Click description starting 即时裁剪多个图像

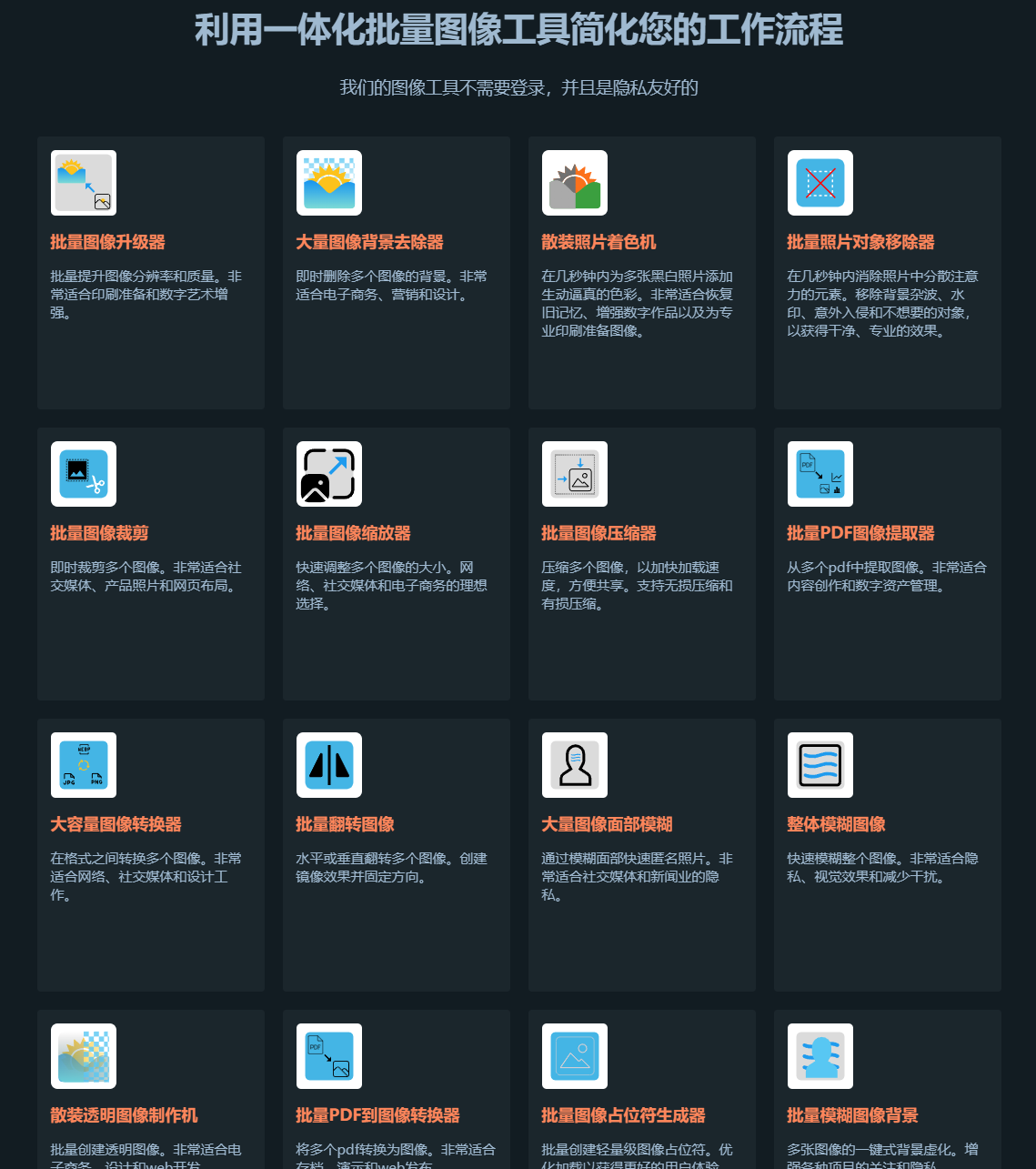click(146, 577)
